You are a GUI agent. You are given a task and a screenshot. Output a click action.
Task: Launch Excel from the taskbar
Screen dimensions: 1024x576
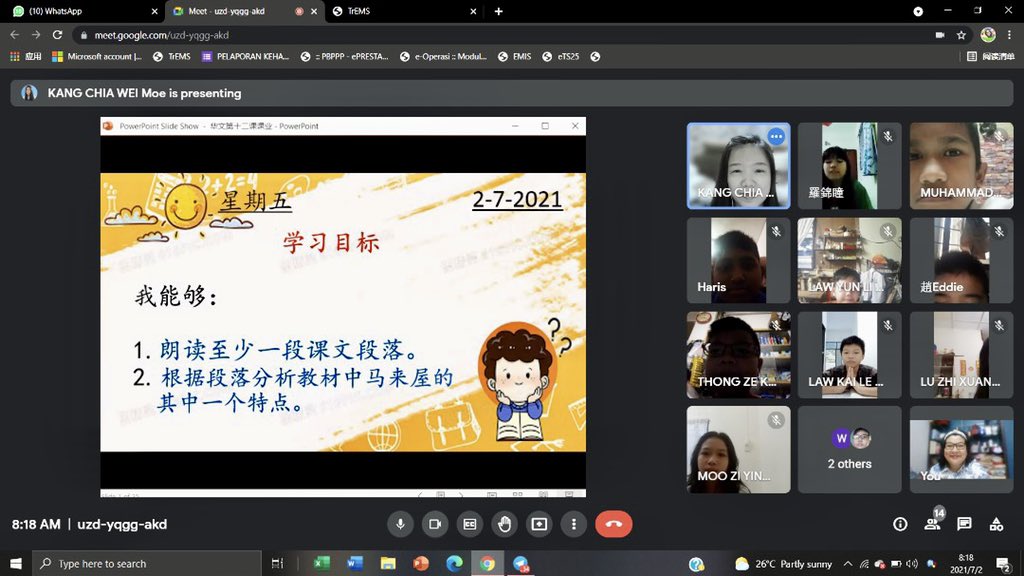click(321, 563)
